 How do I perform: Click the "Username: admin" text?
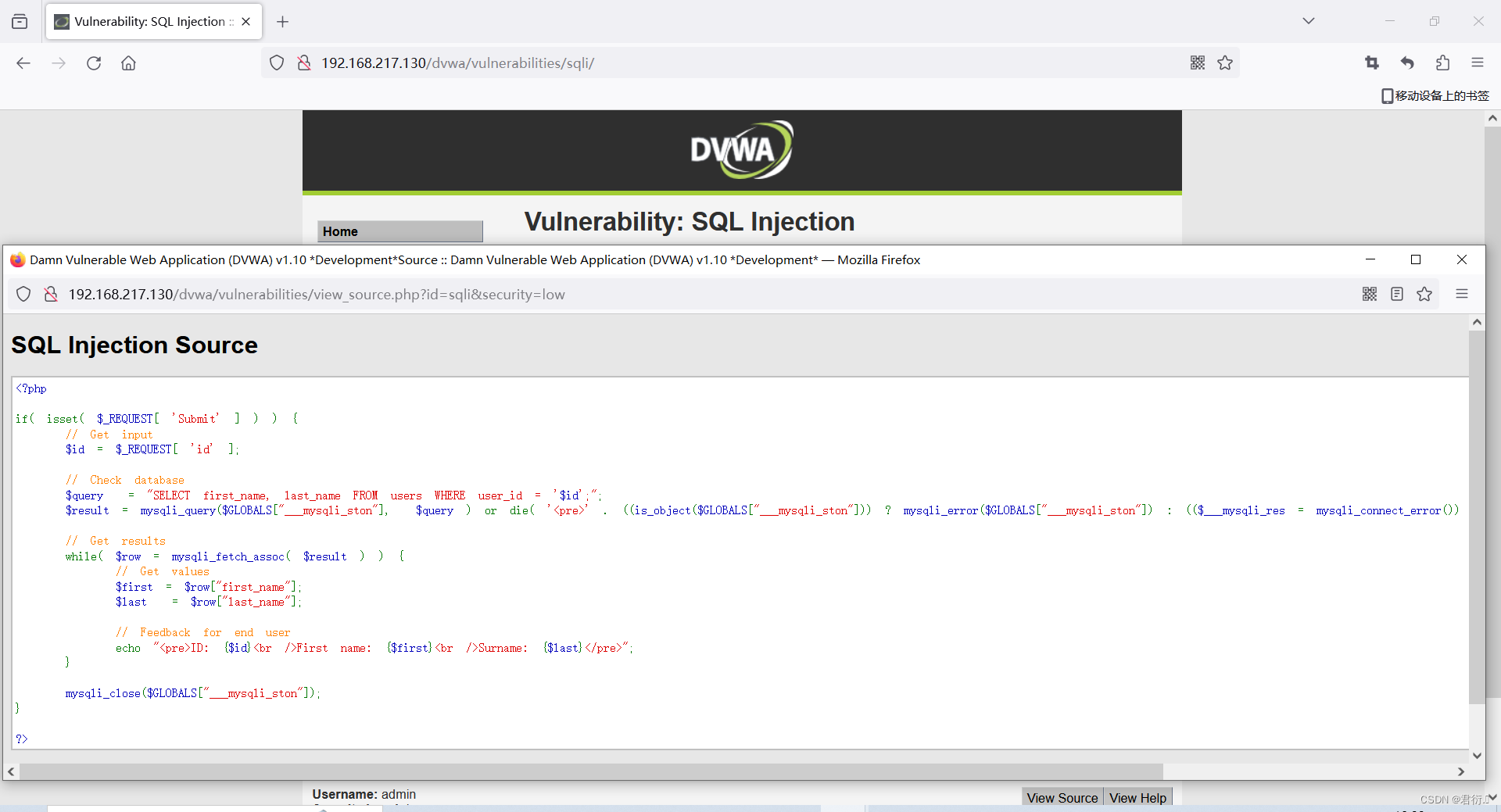(364, 794)
